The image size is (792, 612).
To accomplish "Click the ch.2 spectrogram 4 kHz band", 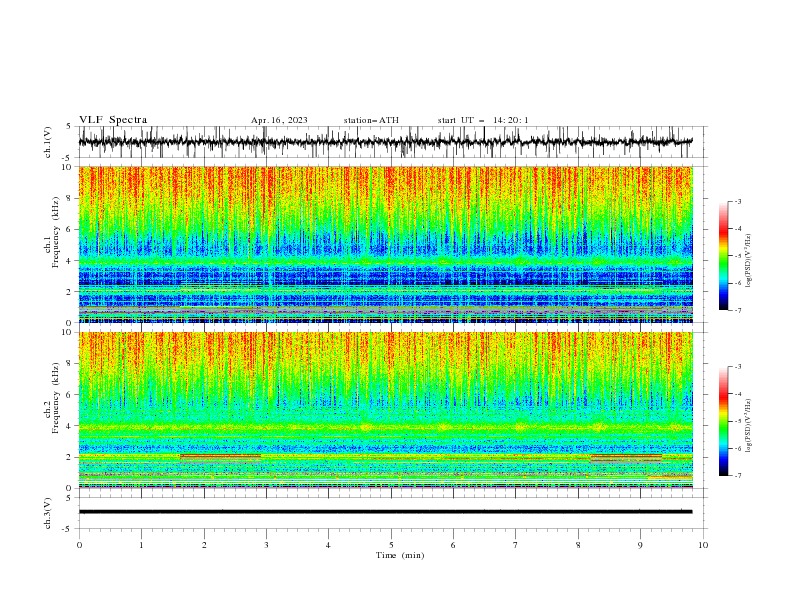I will click(x=385, y=427).
